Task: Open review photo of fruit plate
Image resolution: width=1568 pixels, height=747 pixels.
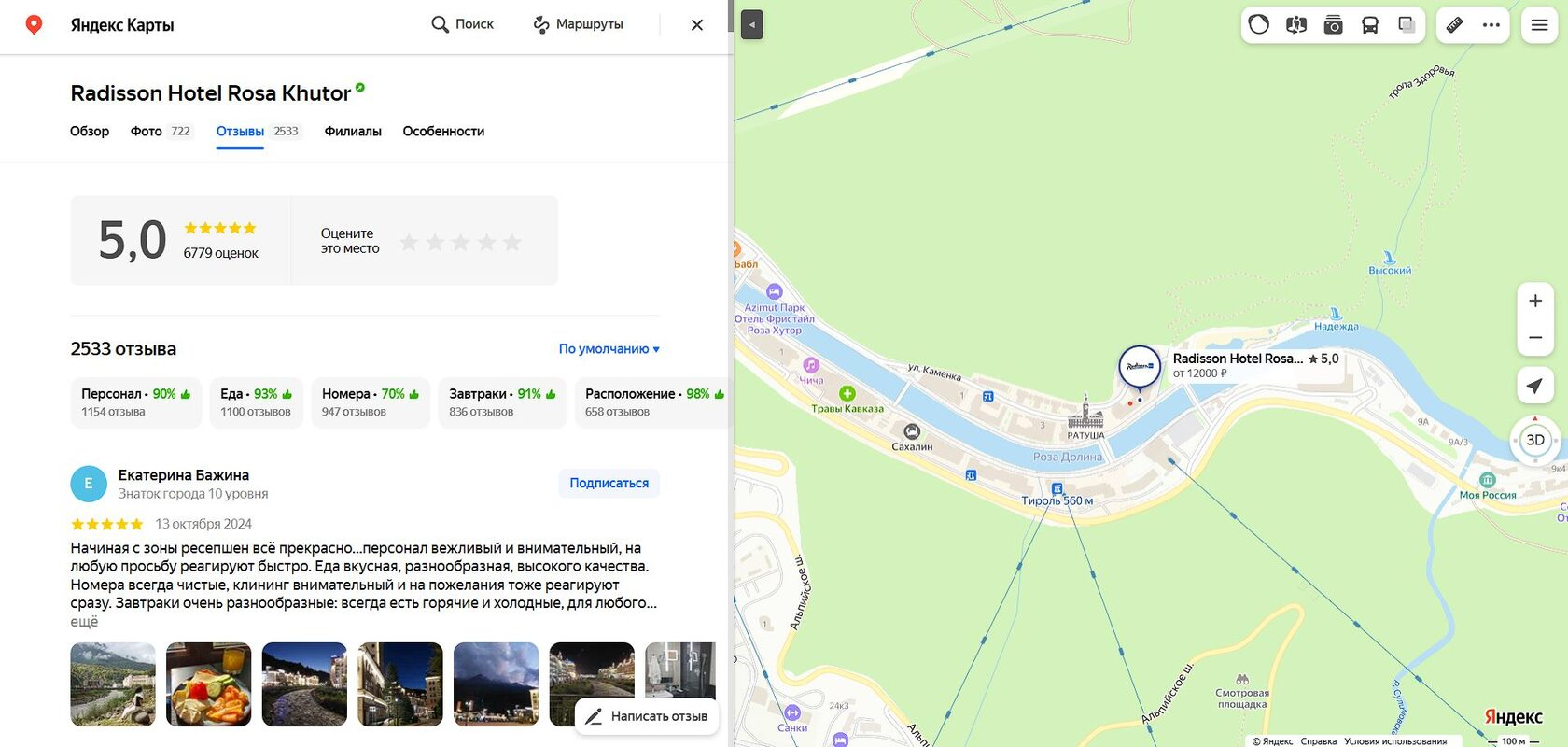Action: click(x=209, y=684)
